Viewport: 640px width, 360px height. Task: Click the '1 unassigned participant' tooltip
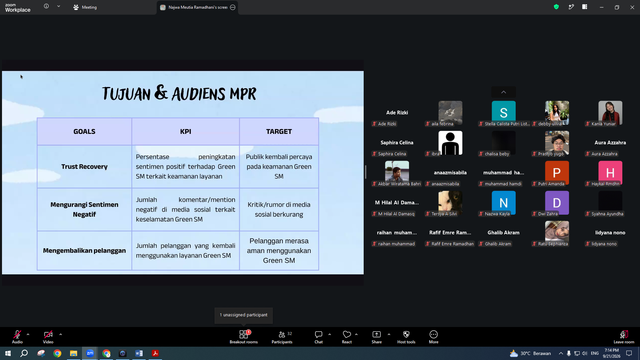point(244,315)
